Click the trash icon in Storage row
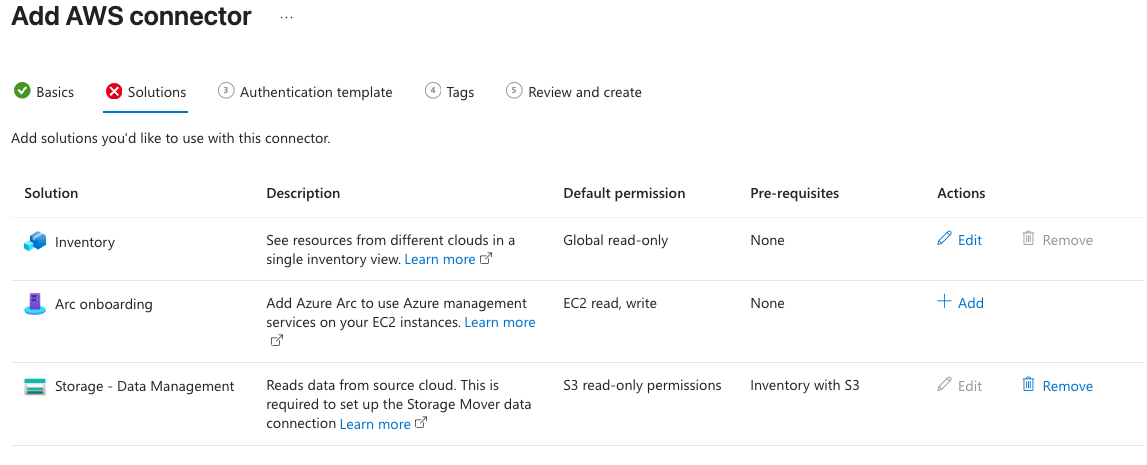Screen dimensions: 1147x465 [1028, 385]
